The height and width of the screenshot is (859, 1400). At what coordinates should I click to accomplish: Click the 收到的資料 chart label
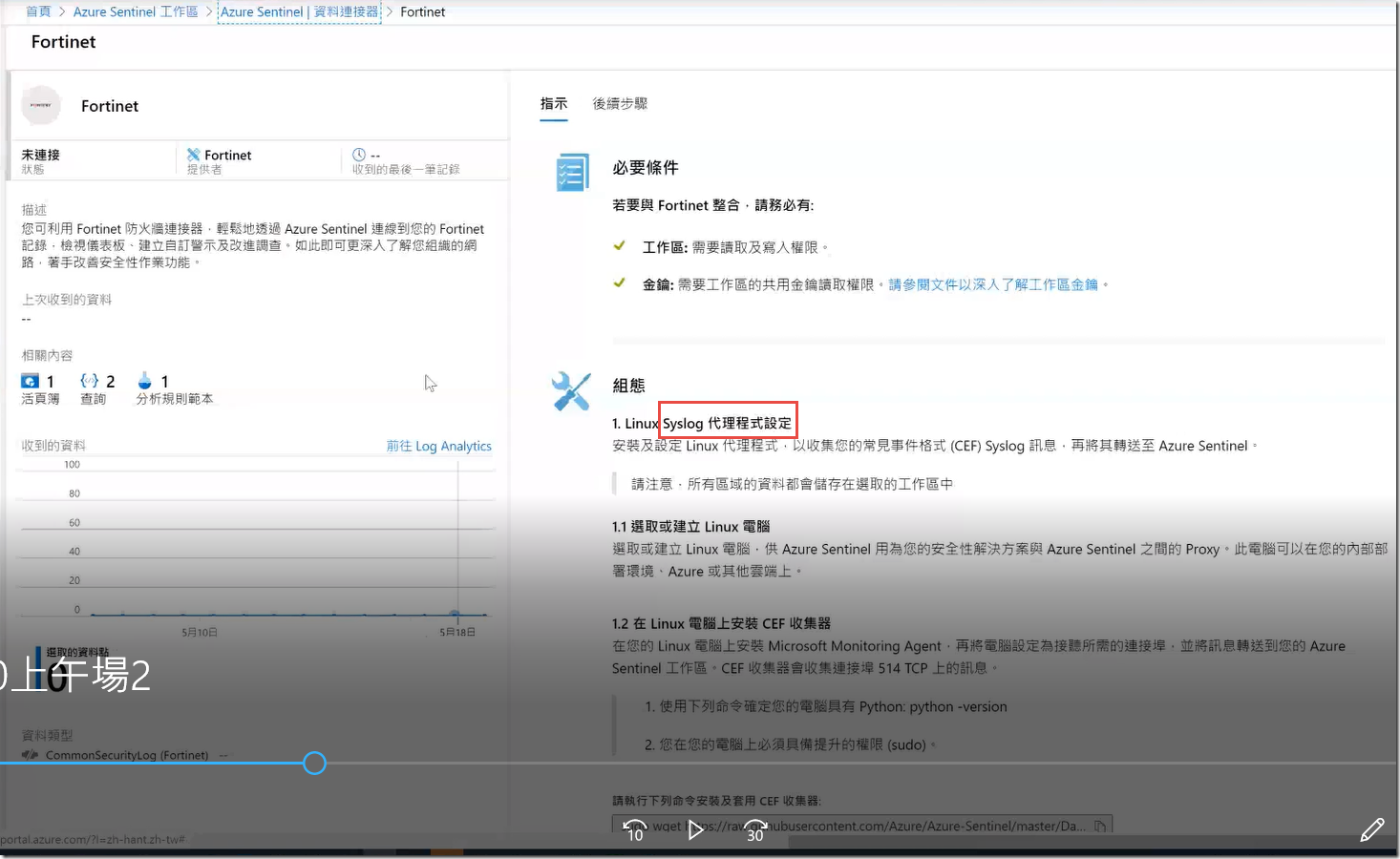point(53,446)
